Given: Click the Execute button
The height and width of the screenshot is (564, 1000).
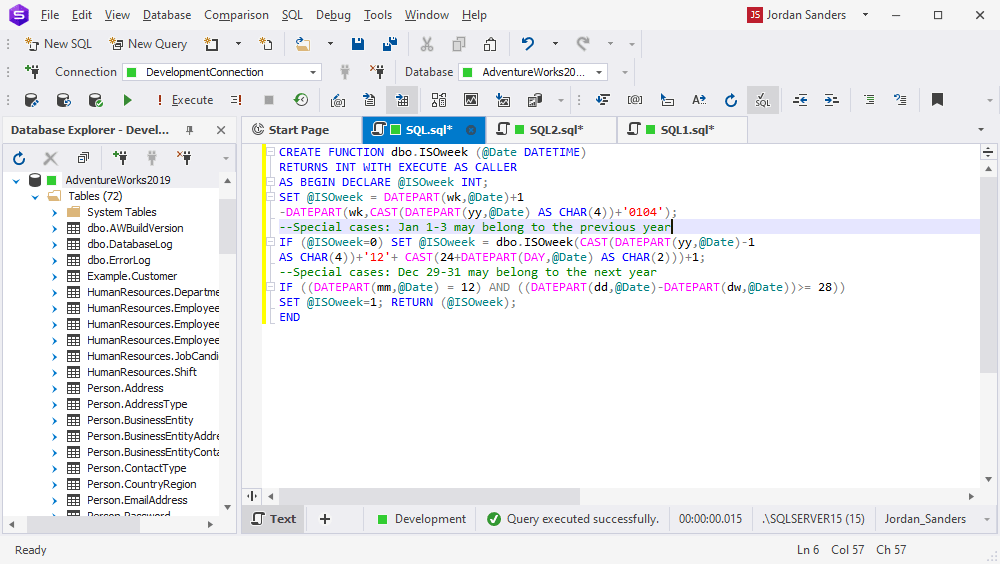Looking at the screenshot, I should point(185,100).
